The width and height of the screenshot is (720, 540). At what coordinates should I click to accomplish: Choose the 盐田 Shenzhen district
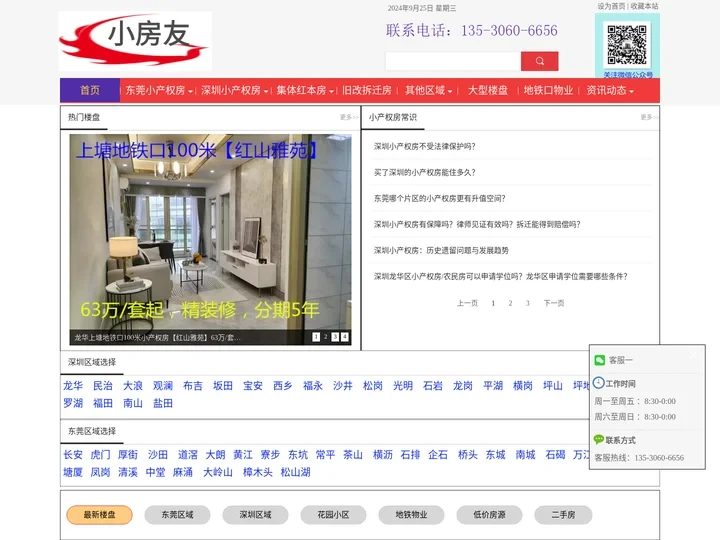point(163,403)
